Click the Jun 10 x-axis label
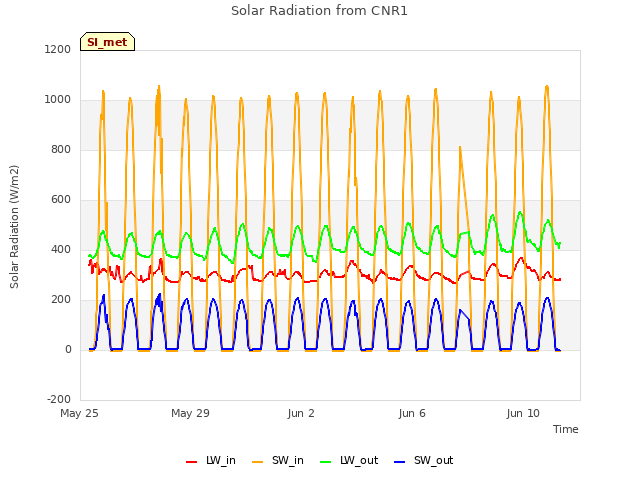Image resolution: width=640 pixels, height=480 pixels. (523, 413)
